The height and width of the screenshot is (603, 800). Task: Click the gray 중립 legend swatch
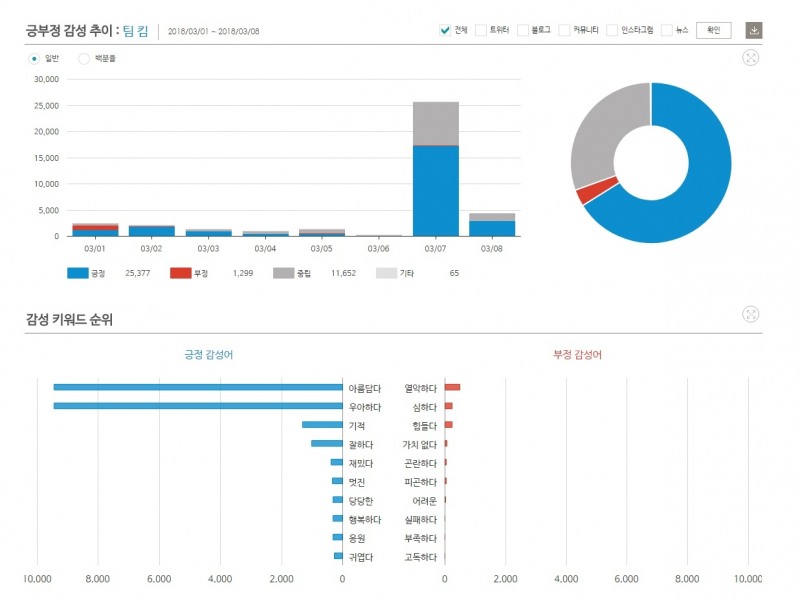coord(284,272)
